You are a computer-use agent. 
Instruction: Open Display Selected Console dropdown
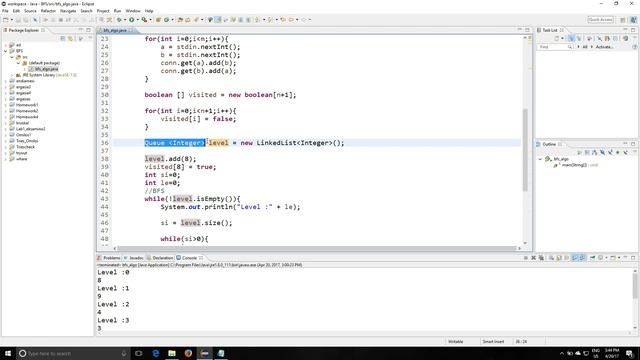coord(607,258)
